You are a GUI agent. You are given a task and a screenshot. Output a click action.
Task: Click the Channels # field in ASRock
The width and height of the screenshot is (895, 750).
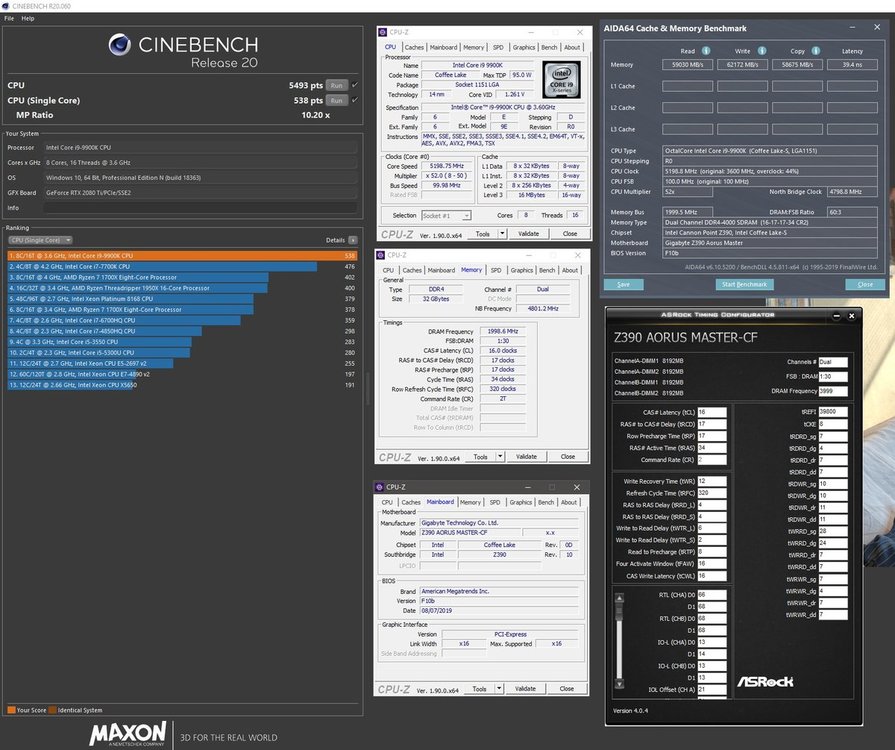tap(833, 362)
